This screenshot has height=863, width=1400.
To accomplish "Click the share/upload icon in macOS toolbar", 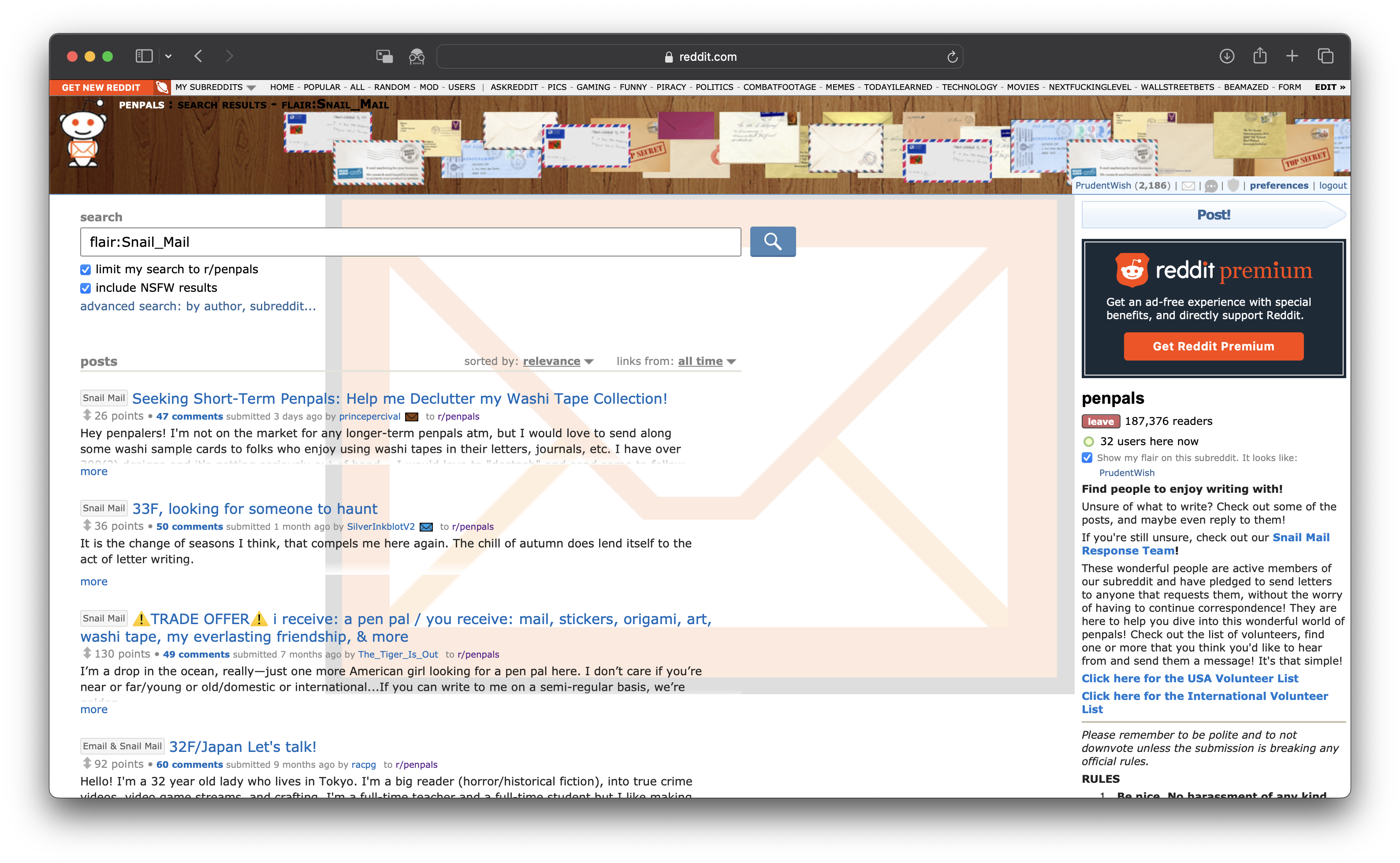I will click(x=1258, y=56).
